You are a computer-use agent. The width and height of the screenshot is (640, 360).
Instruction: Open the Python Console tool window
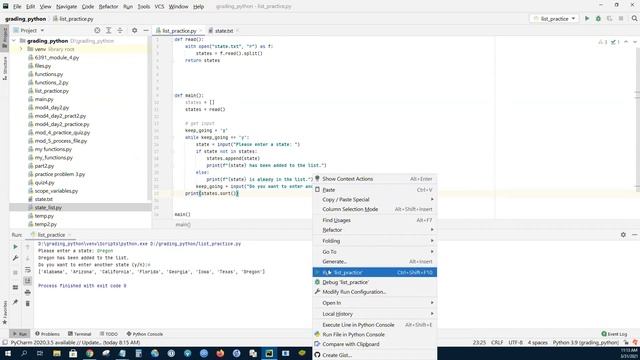click(x=144, y=334)
